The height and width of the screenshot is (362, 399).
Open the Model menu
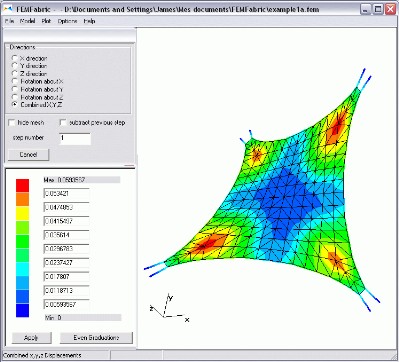28,21
